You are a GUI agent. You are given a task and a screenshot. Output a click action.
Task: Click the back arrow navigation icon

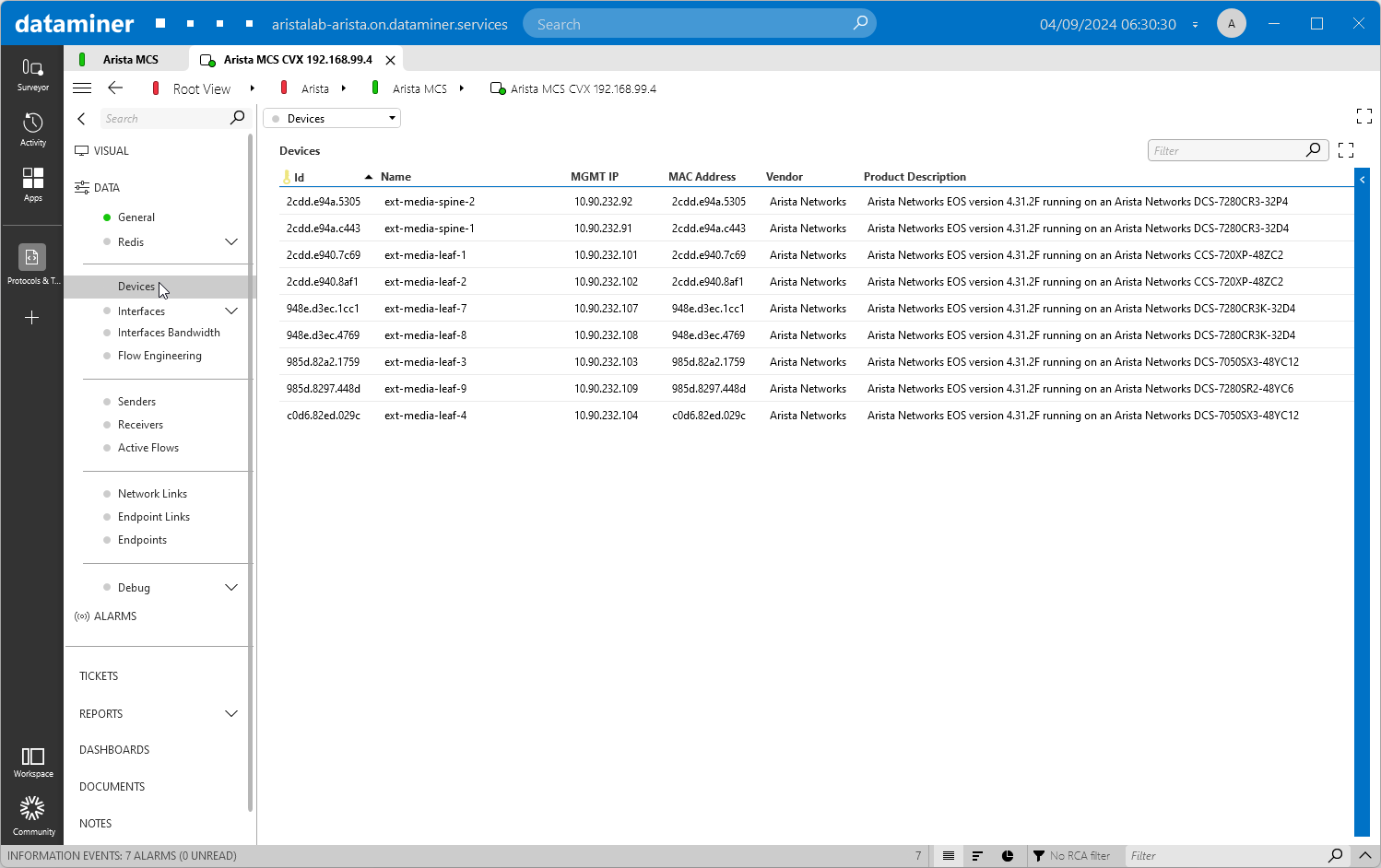tap(115, 88)
